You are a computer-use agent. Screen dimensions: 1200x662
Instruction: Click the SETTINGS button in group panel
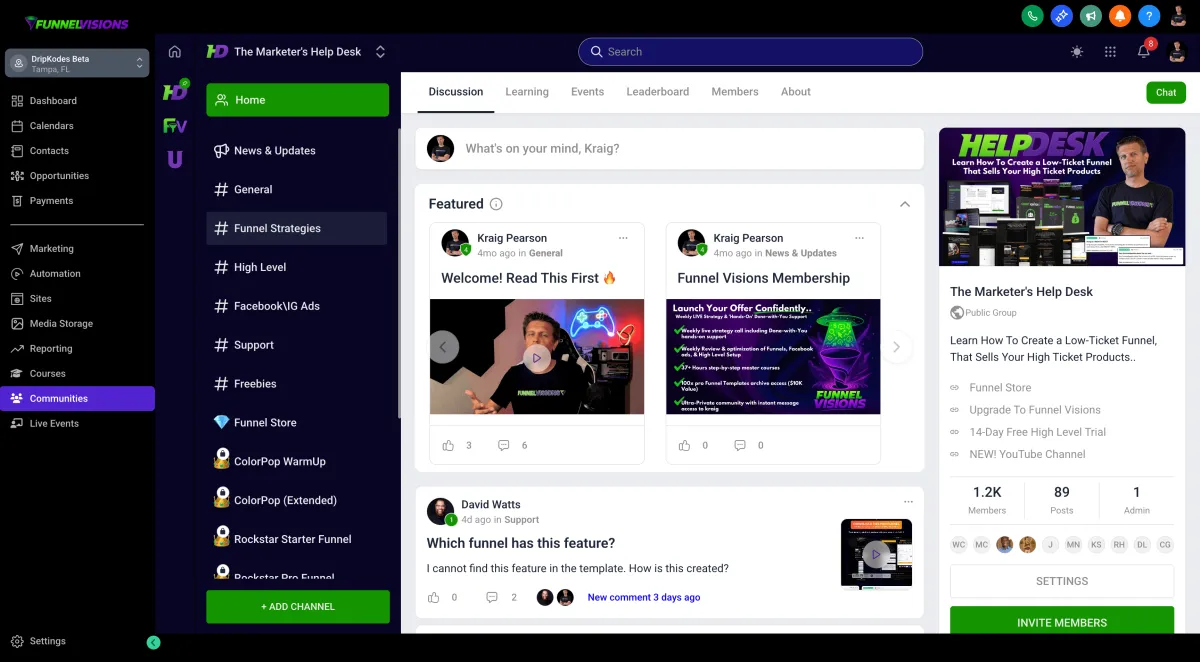click(1062, 581)
